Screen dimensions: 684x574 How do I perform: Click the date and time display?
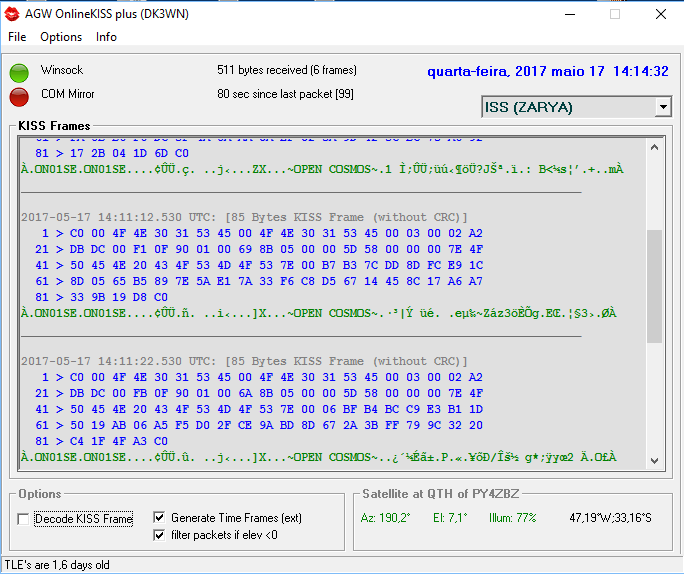tap(547, 71)
